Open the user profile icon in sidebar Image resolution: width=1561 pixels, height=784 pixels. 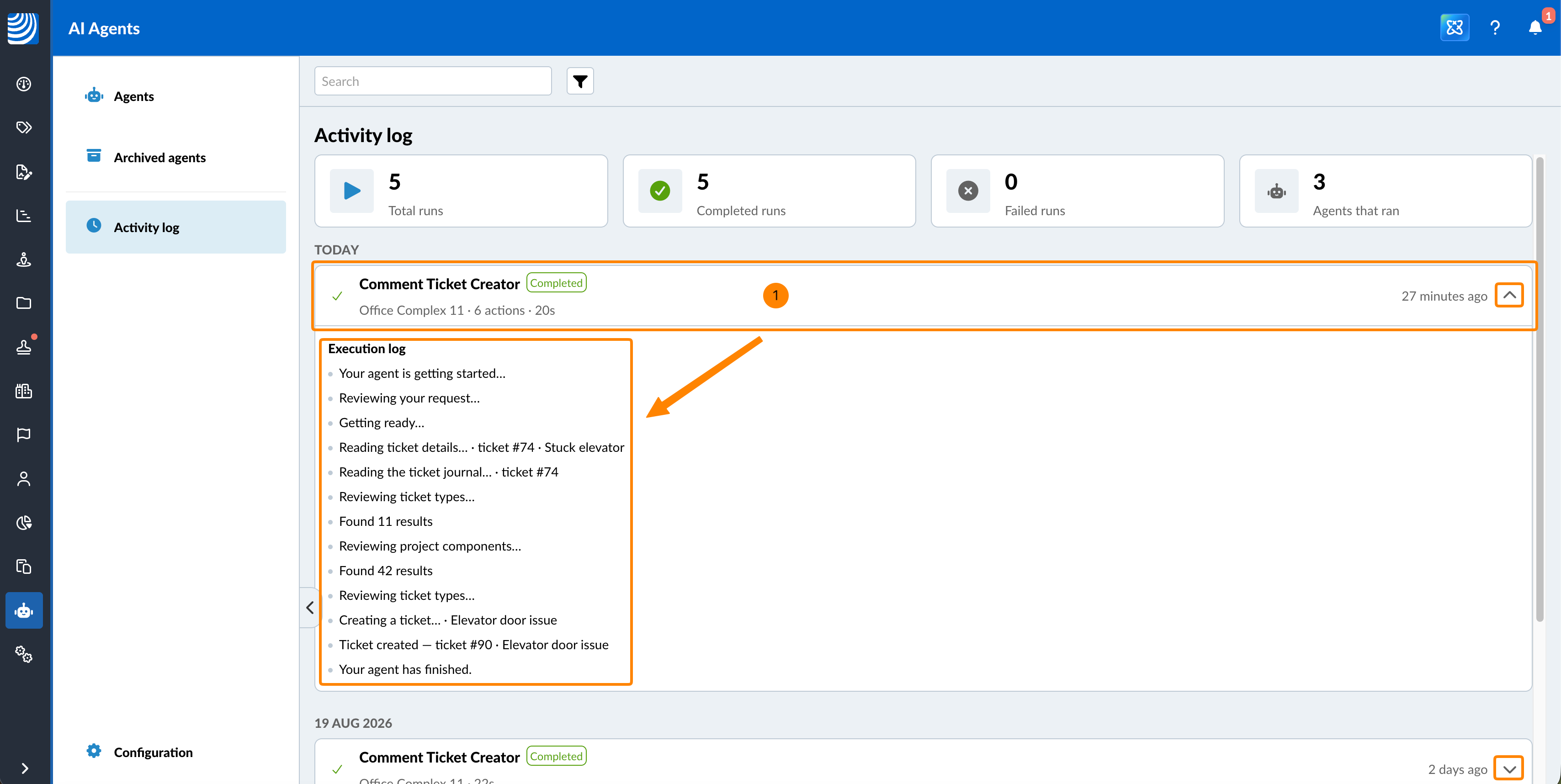point(24,479)
